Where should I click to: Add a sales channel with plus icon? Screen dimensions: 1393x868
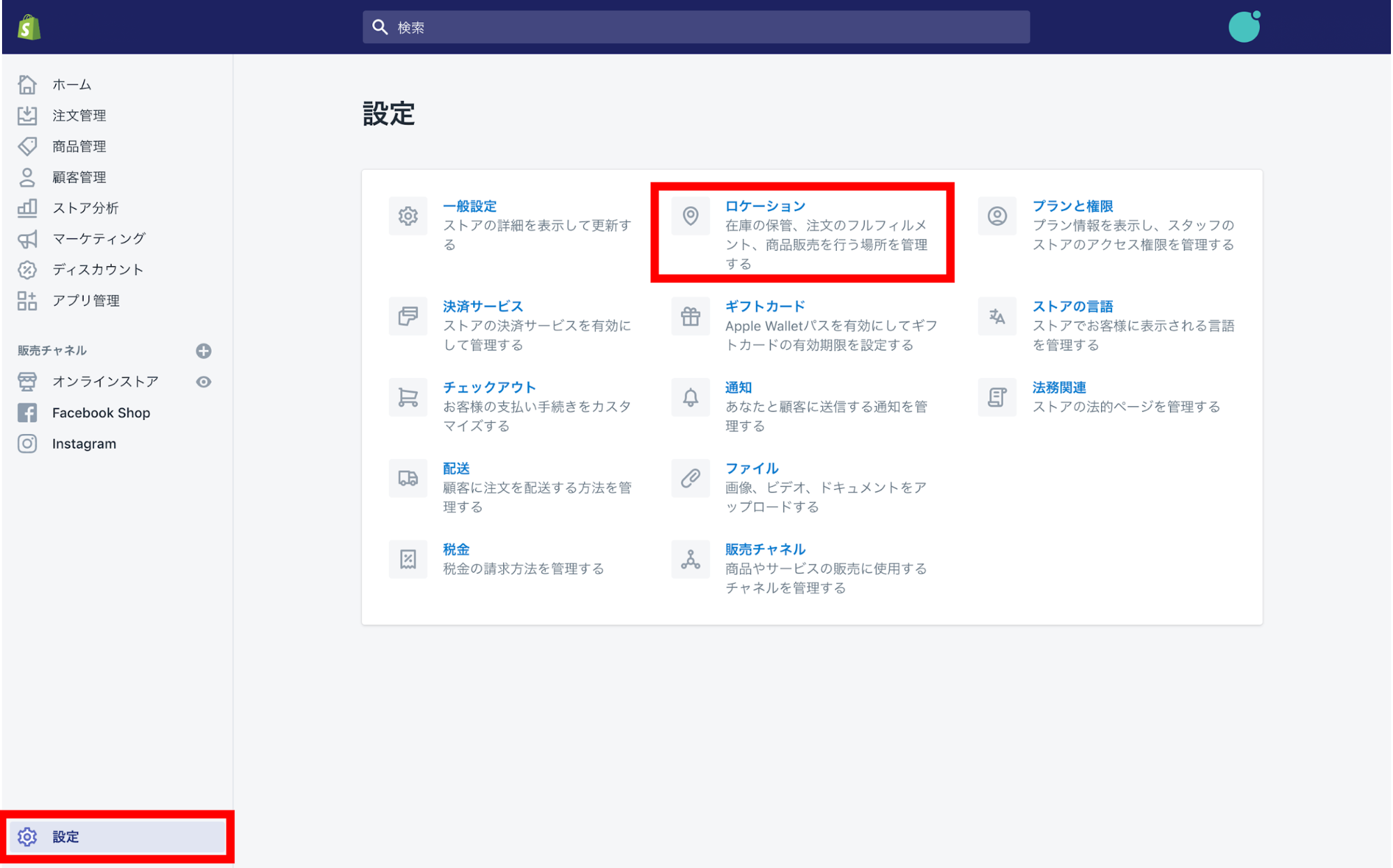point(203,350)
